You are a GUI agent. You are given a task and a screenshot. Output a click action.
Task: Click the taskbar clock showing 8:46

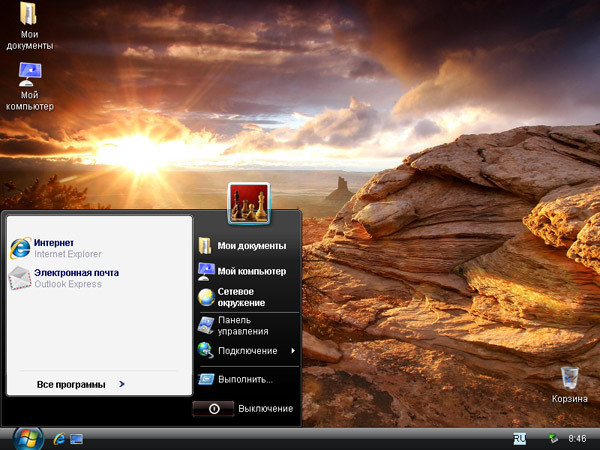[577, 439]
